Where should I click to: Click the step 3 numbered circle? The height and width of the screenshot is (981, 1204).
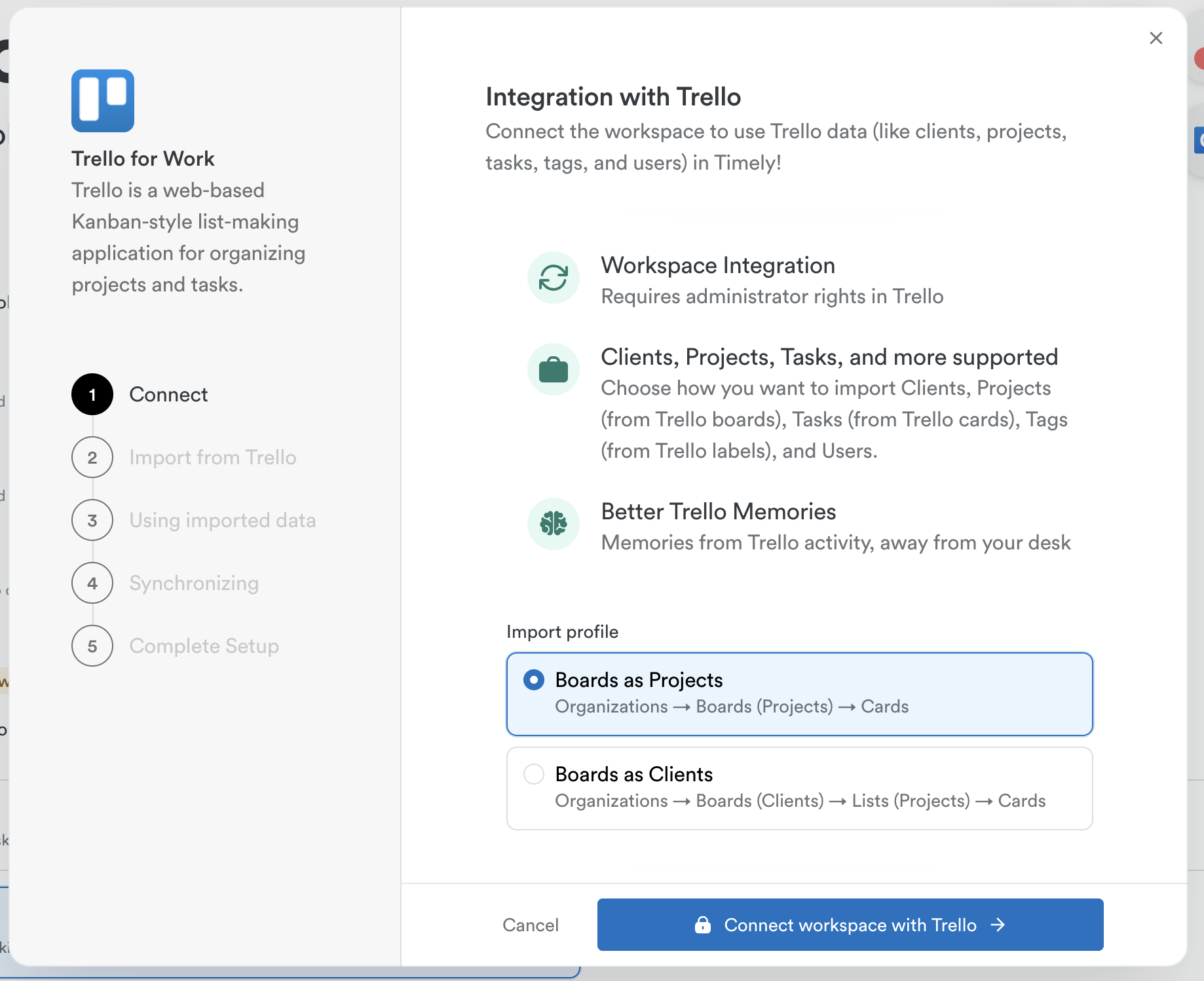(92, 520)
